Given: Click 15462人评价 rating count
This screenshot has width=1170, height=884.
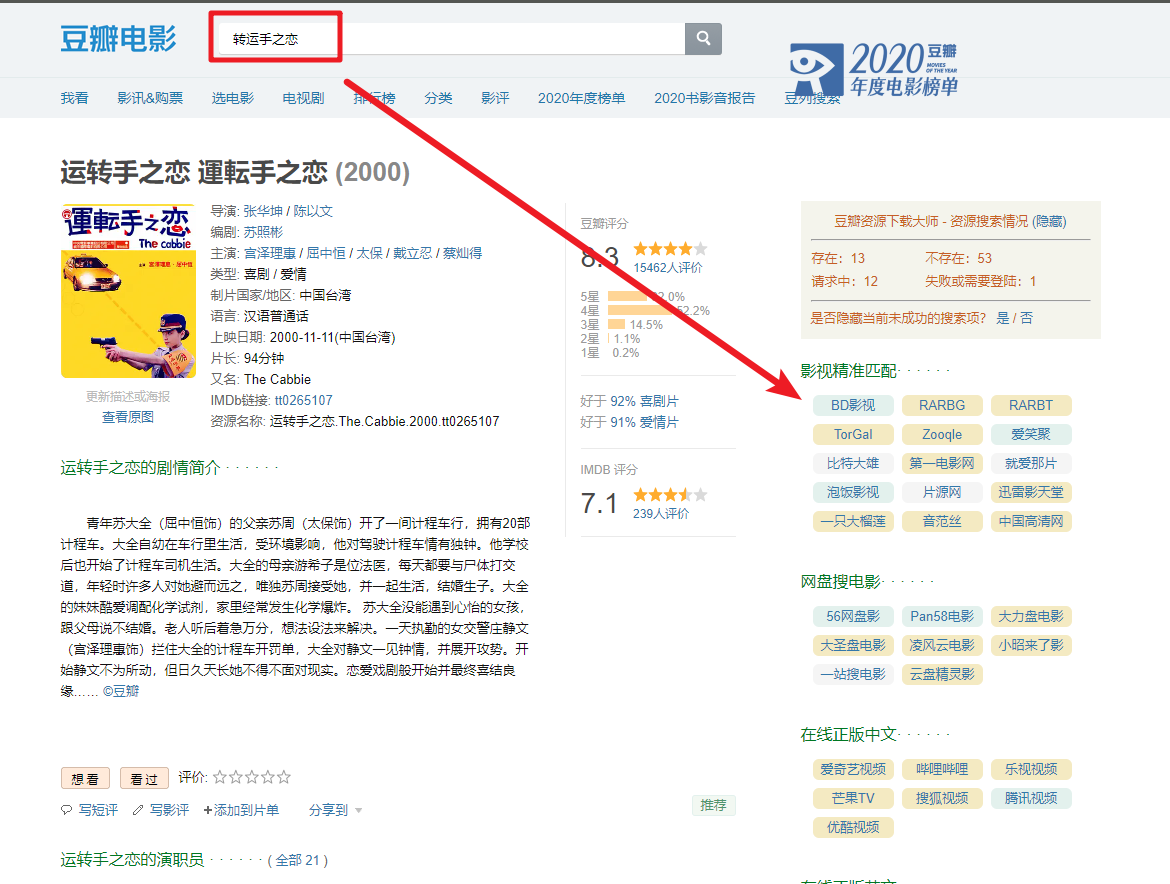Looking at the screenshot, I should (668, 268).
